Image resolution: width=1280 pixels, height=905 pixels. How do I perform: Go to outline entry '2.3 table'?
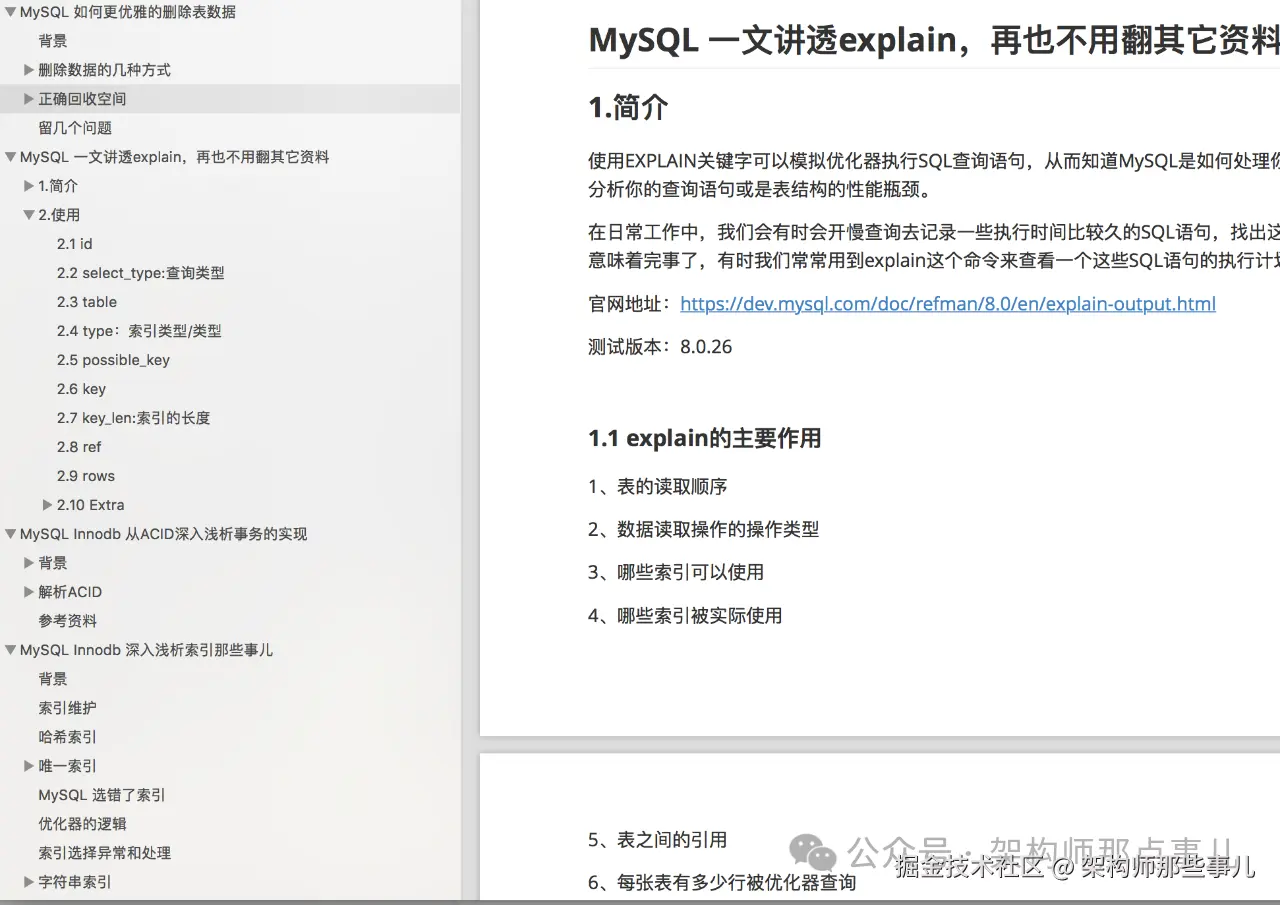click(x=87, y=302)
